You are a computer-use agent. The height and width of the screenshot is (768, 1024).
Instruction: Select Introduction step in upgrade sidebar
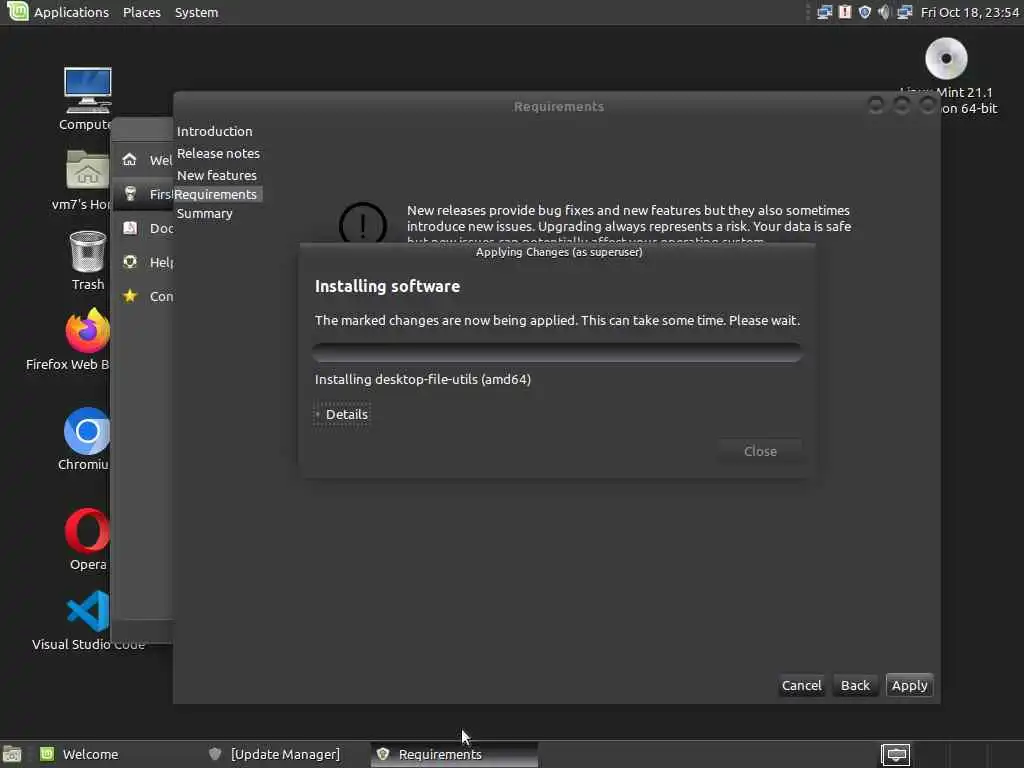(214, 131)
